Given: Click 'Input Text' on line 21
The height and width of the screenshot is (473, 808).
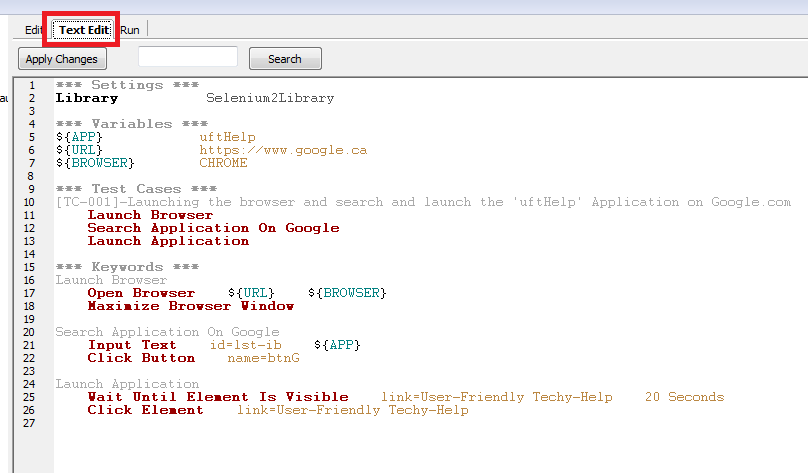Looking at the screenshot, I should coord(132,345).
